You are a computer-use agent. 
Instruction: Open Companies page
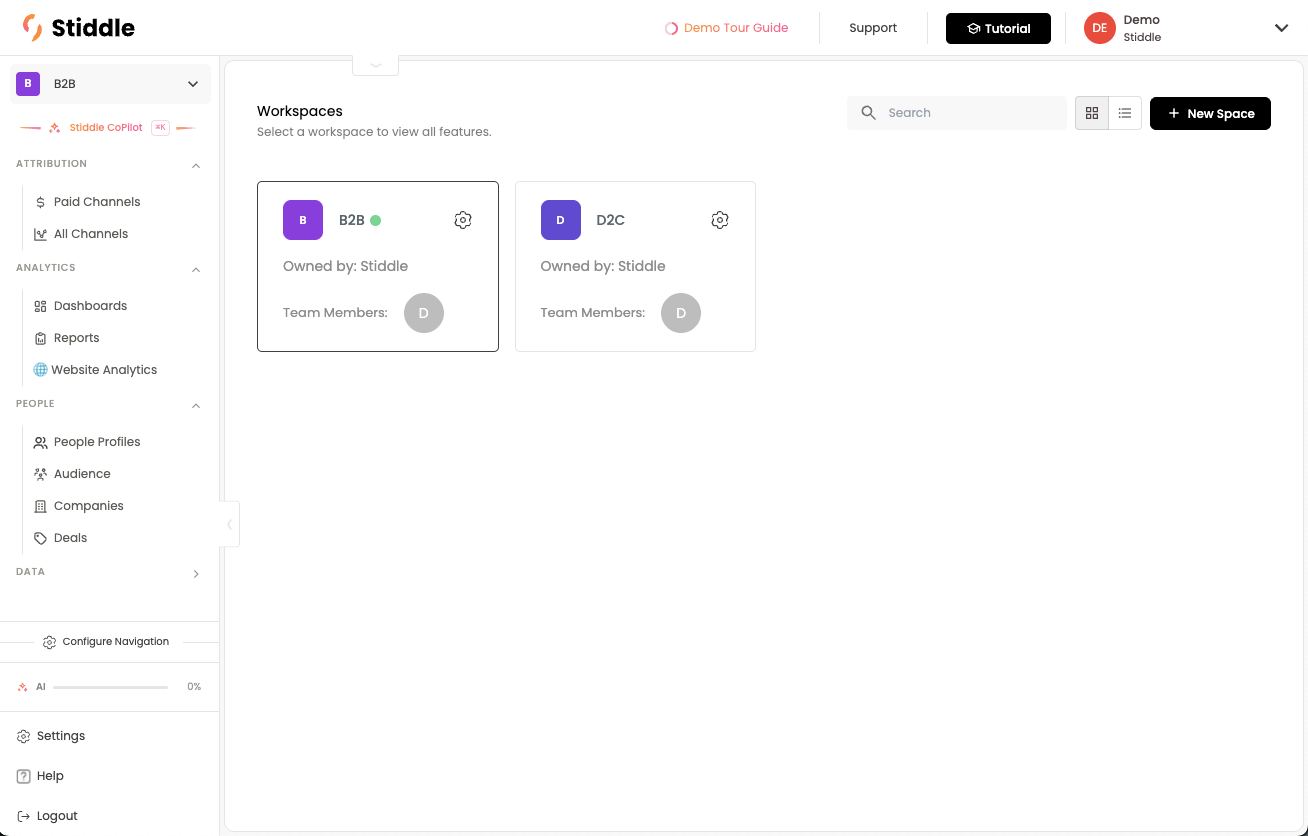tap(89, 506)
